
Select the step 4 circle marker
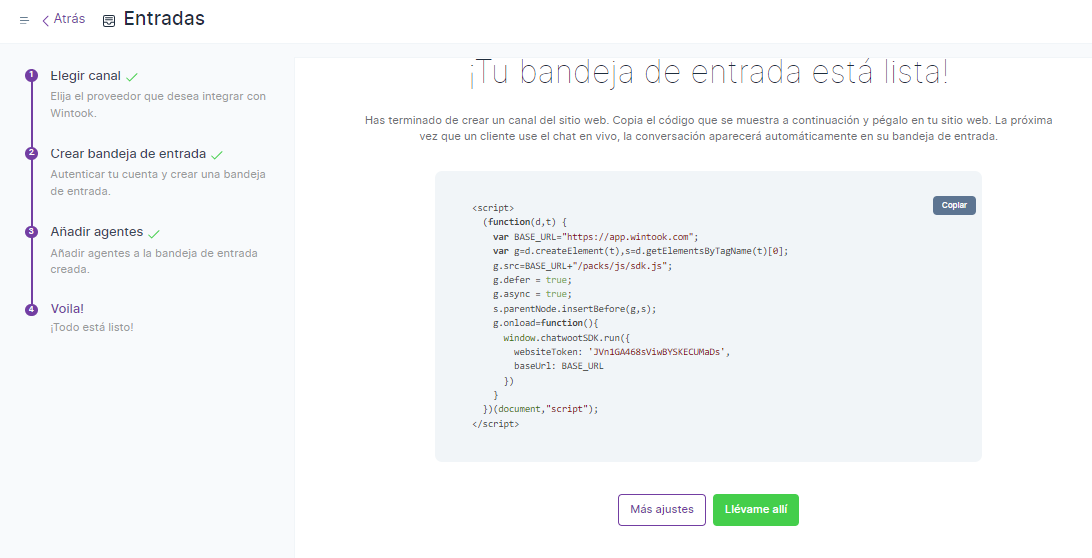point(31,309)
